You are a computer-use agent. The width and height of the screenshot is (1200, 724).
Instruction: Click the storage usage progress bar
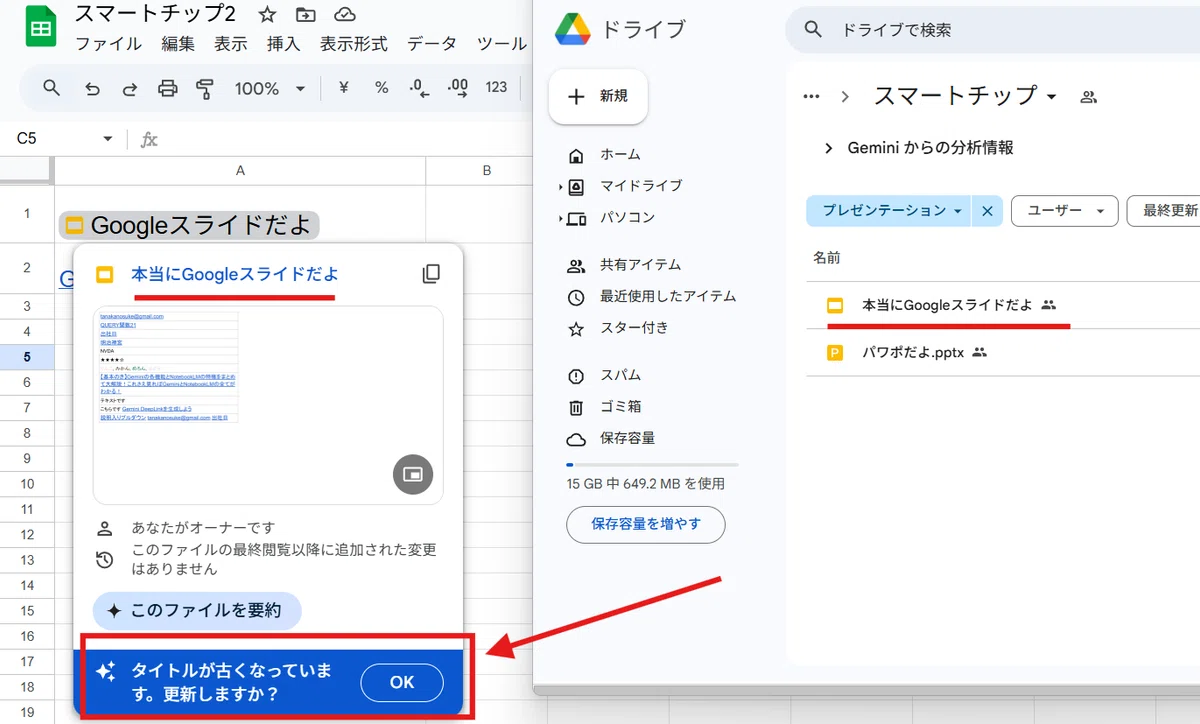[652, 465]
